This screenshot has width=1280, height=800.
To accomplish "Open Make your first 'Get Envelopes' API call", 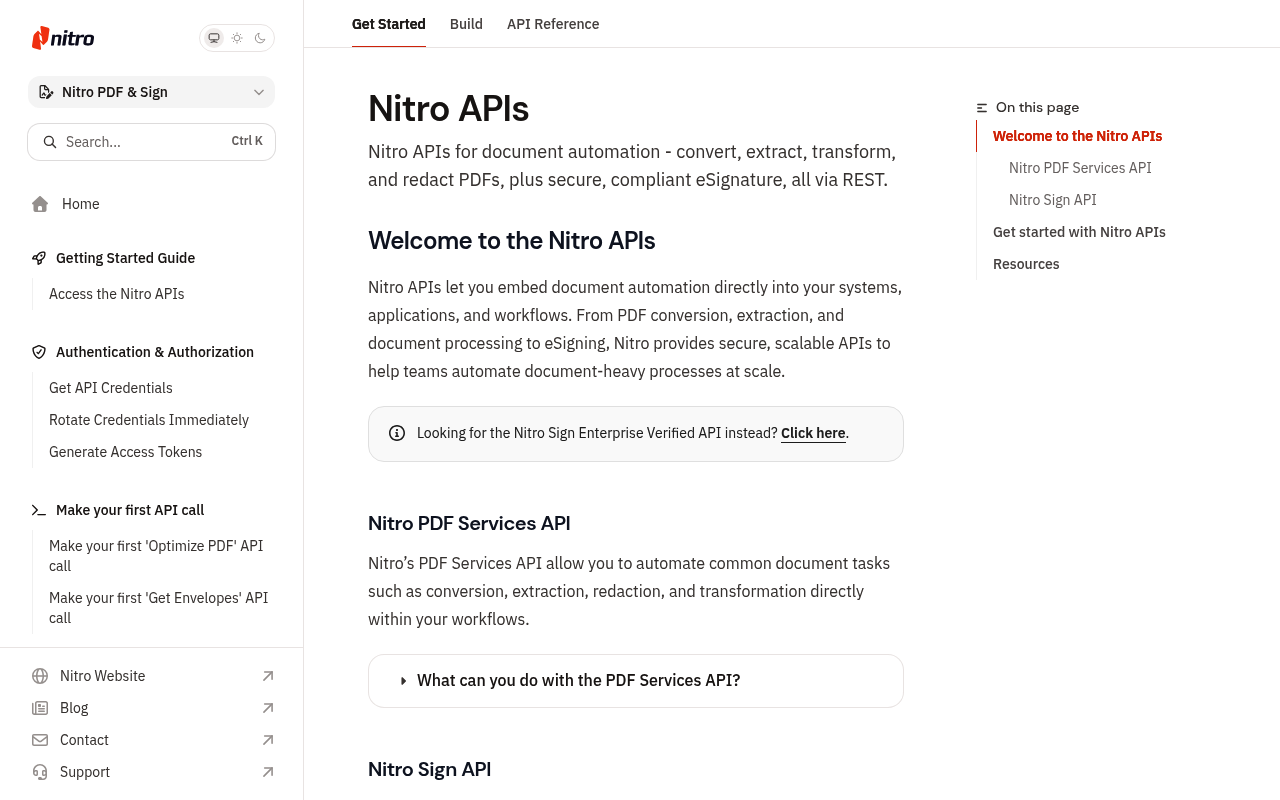I will click(158, 608).
